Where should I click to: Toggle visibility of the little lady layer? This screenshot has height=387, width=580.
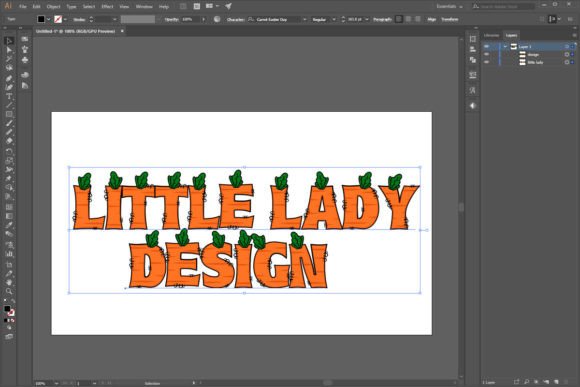487,62
